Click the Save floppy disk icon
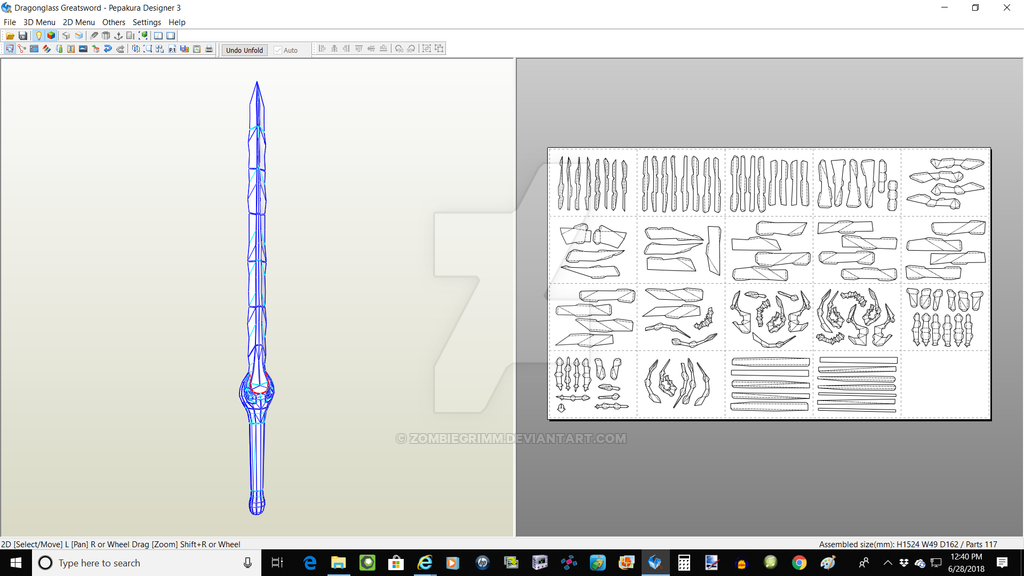1024x576 pixels. pos(23,36)
